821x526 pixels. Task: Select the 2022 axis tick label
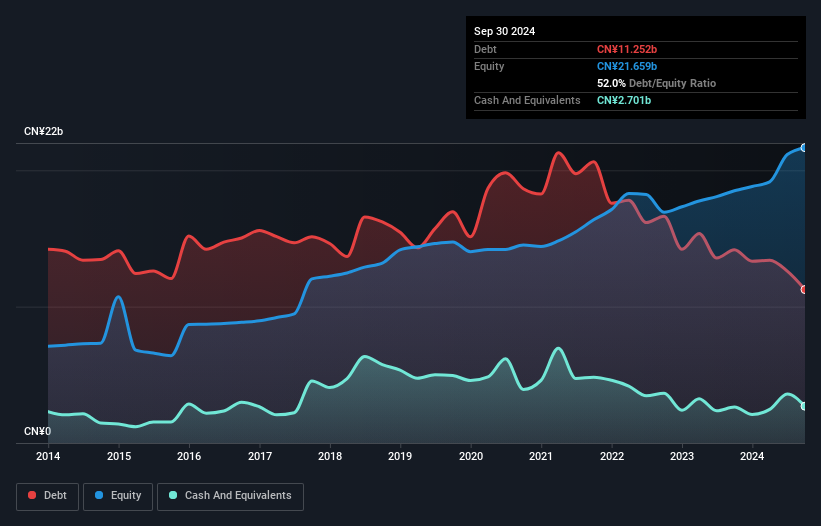click(x=612, y=457)
